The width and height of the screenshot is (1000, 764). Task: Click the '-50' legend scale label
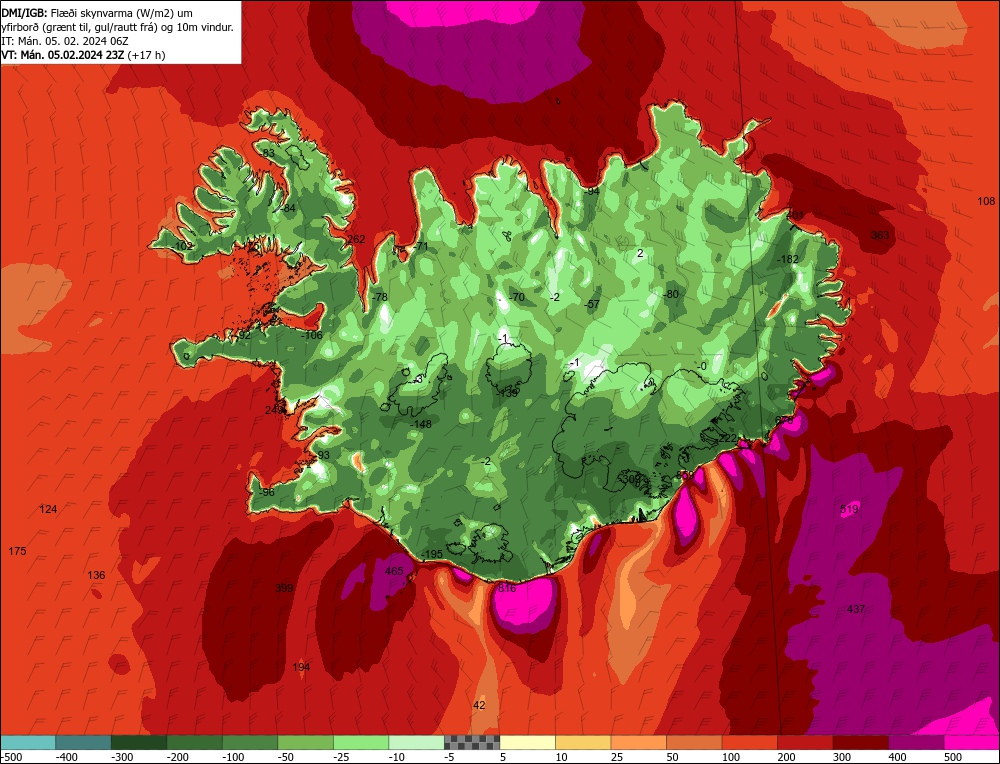(288, 757)
